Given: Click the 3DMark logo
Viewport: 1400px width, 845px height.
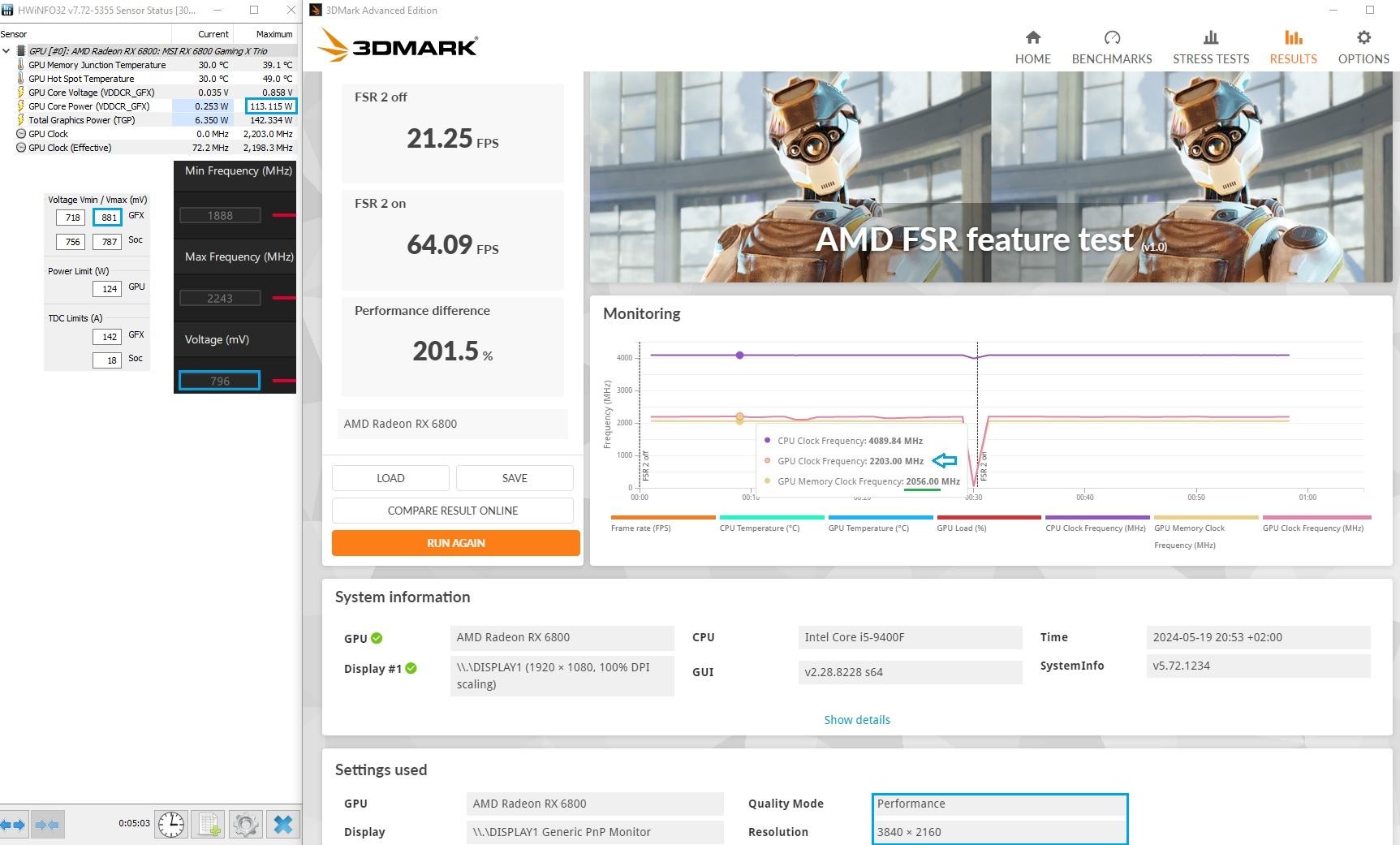Looking at the screenshot, I should [397, 45].
